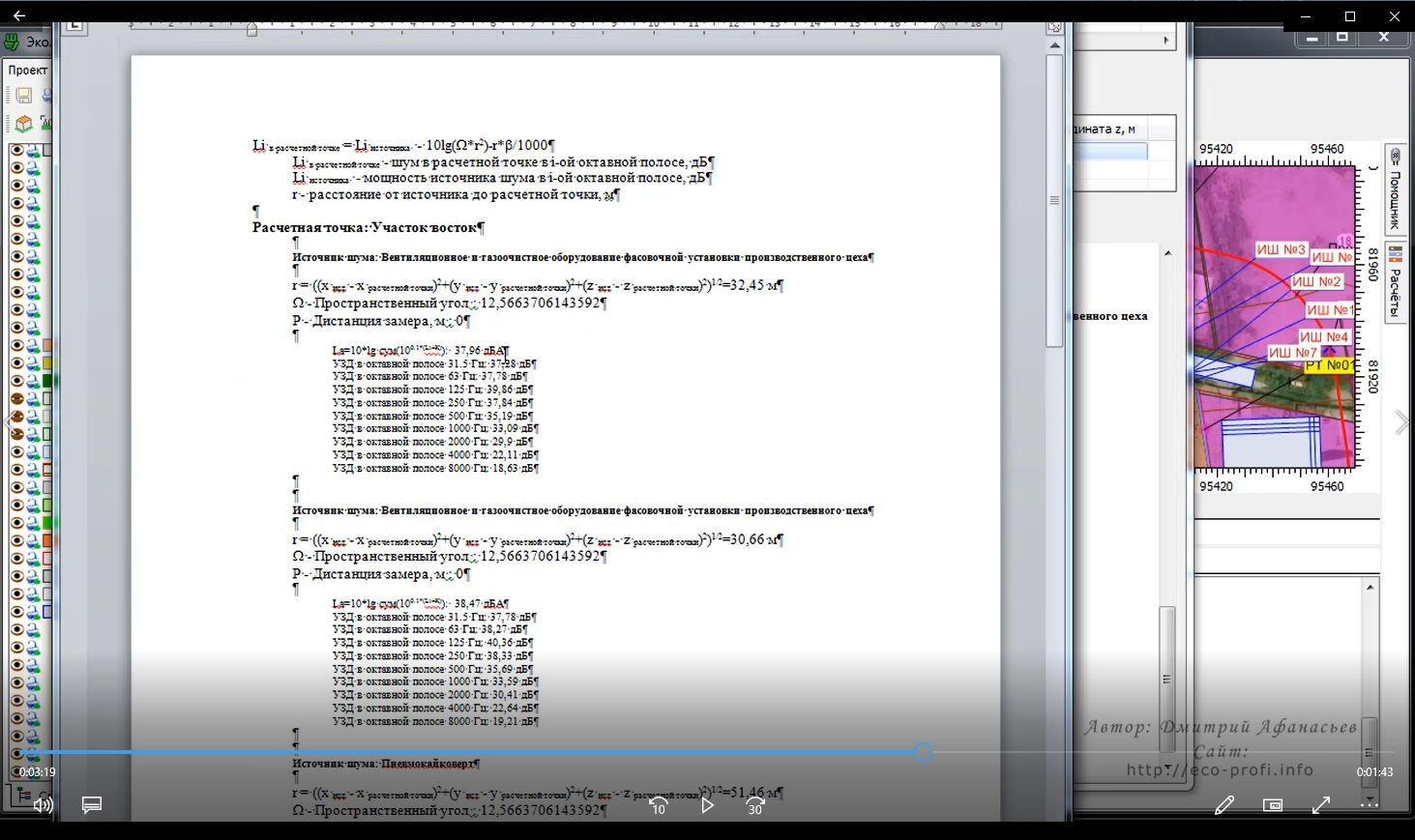Image resolution: width=1415 pixels, height=840 pixels.
Task: Toggle the eye icon beside the orange swatch
Action: pos(16,345)
